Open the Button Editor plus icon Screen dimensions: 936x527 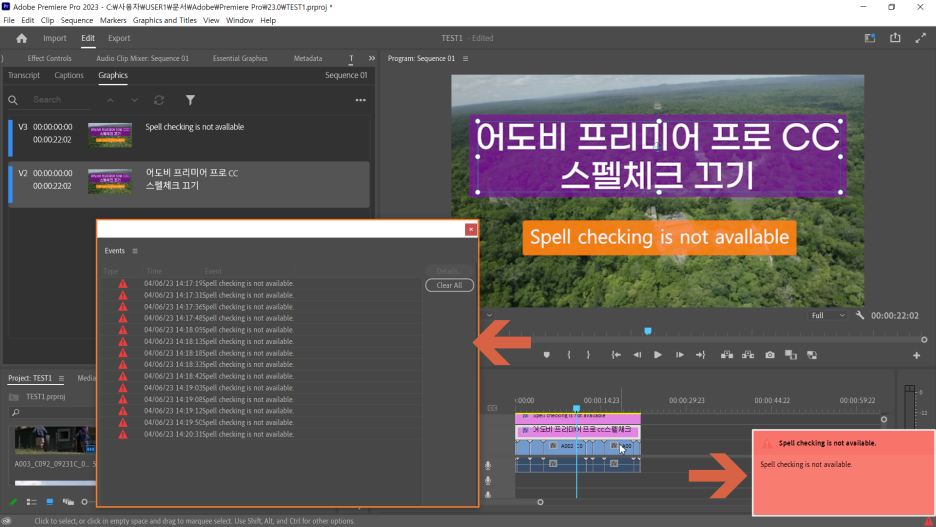tap(916, 356)
